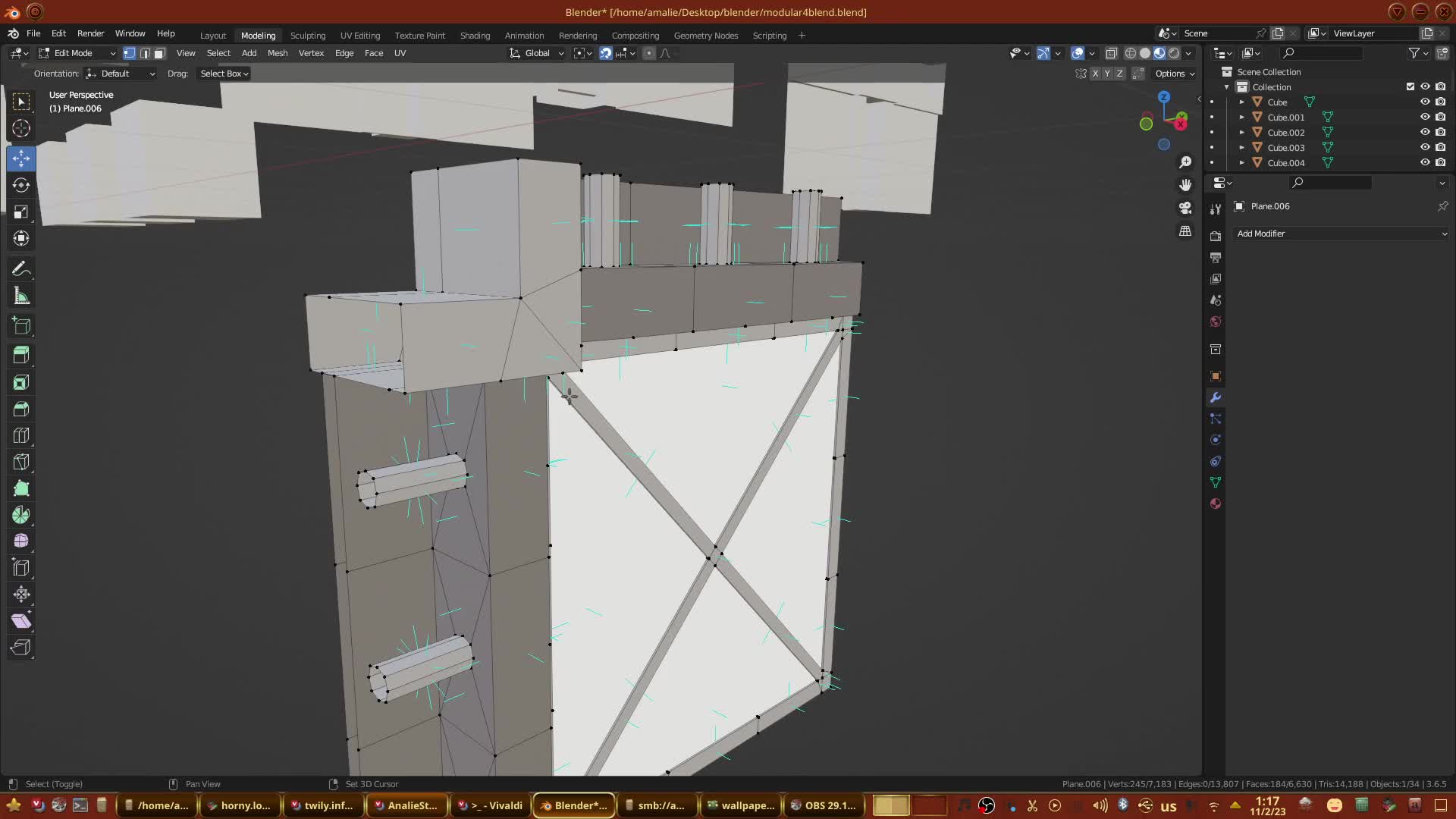Expand the Cube.002 tree item
The width and height of the screenshot is (1456, 819).
click(1241, 132)
